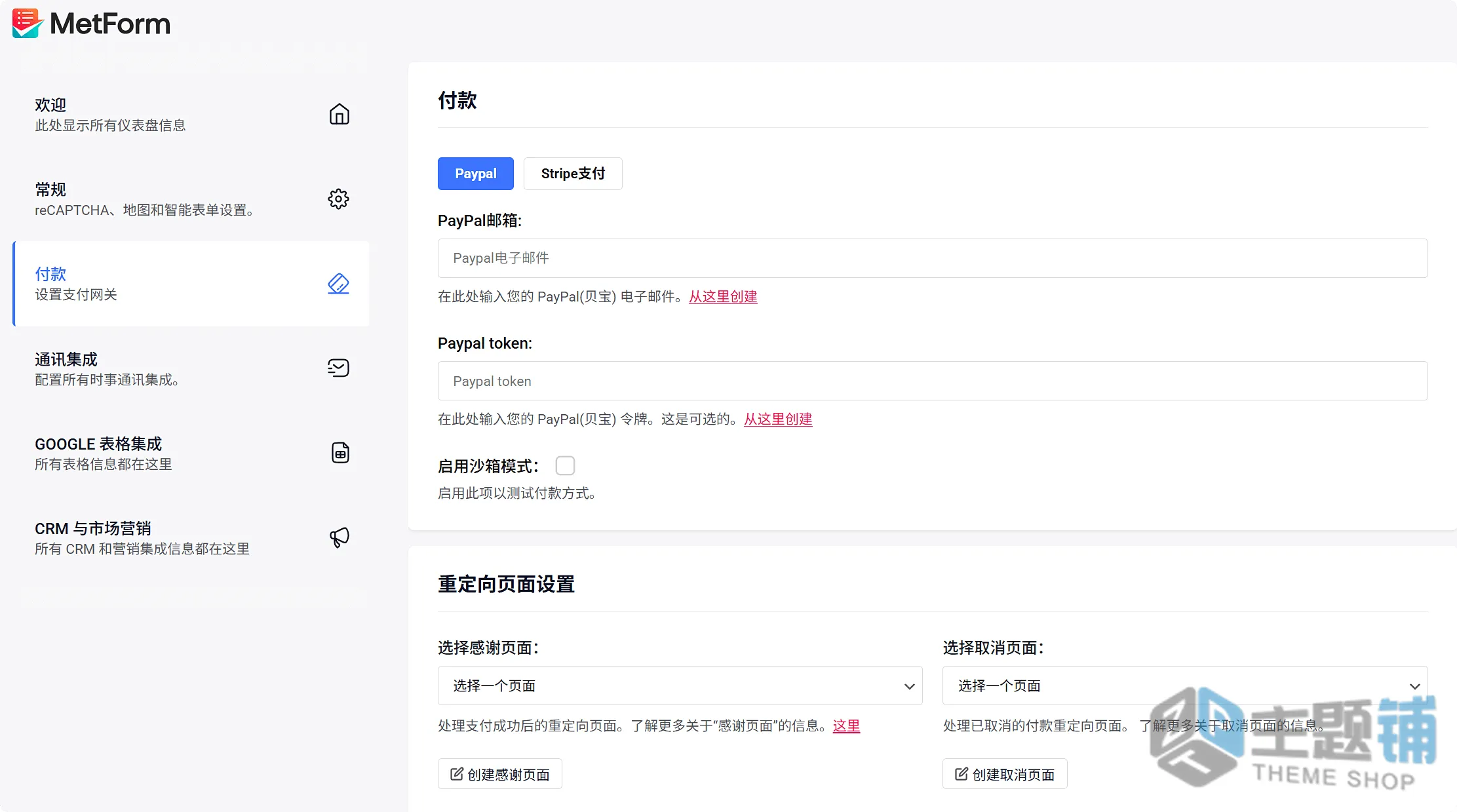The width and height of the screenshot is (1457, 812).
Task: Focus the Paypal电子邮件 input field
Action: [933, 258]
